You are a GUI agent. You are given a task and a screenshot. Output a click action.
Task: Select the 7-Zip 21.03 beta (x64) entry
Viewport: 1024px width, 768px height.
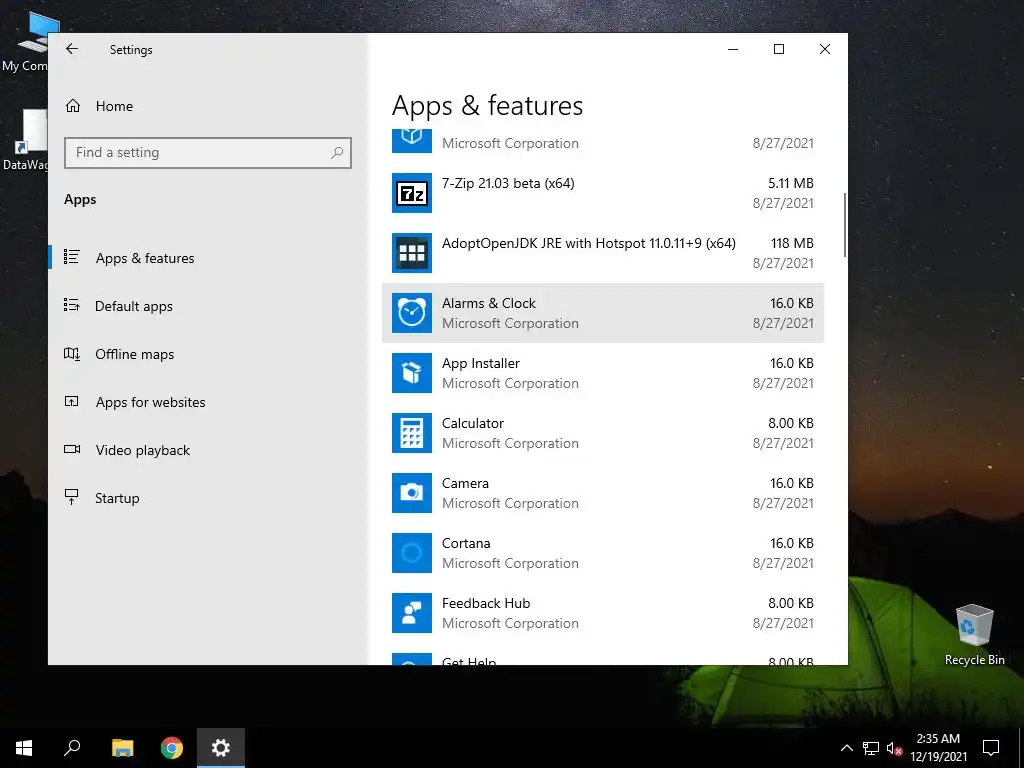coord(603,193)
